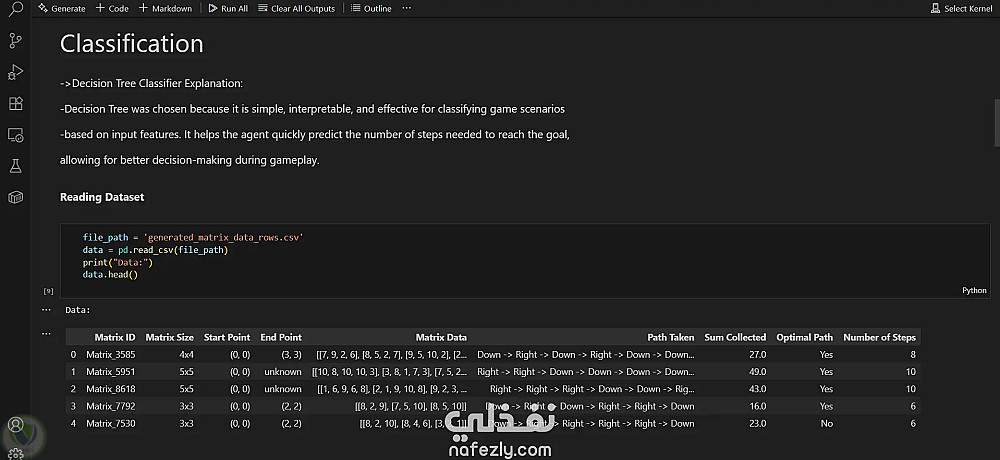Viewport: 1000px width, 460px height.
Task: Click the vertical scrollbar thumb on right
Action: point(996,122)
